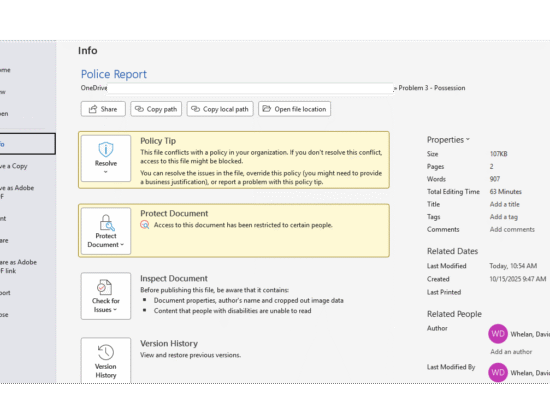Click the Share button icon
The width and height of the screenshot is (550, 413).
click(93, 109)
